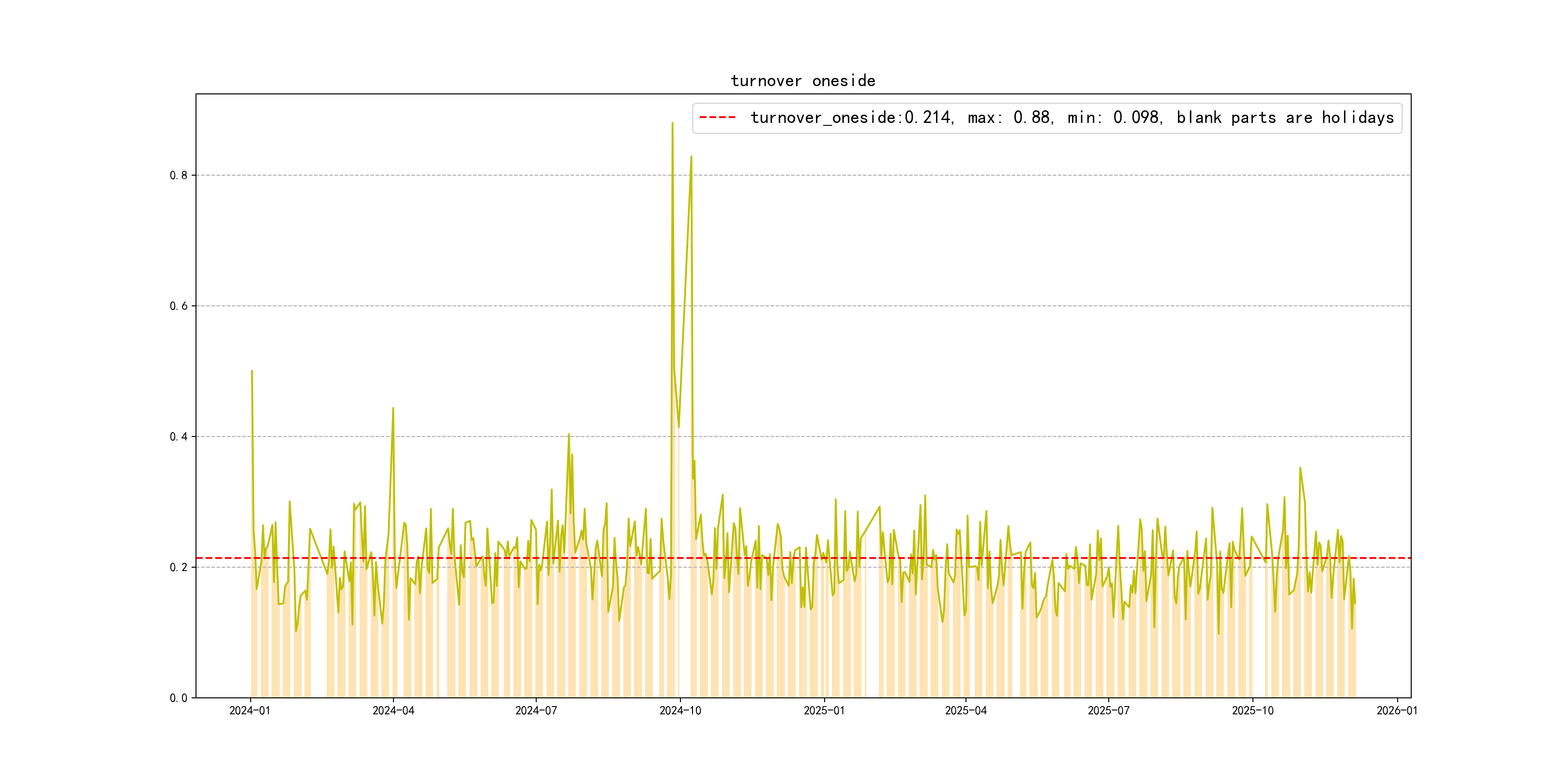This screenshot has height=784, width=1568.
Task: Click the legend text showing turnover_oneside:0.214
Action: 850,118
